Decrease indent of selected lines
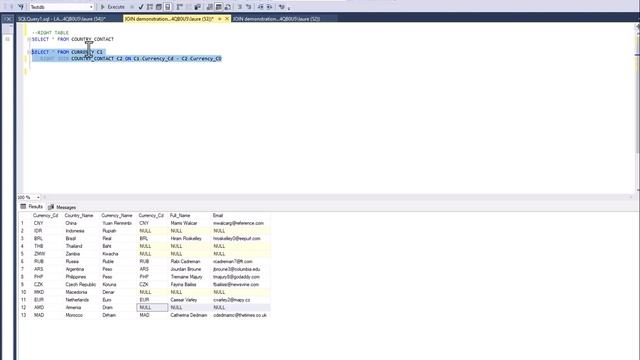 [260, 7]
